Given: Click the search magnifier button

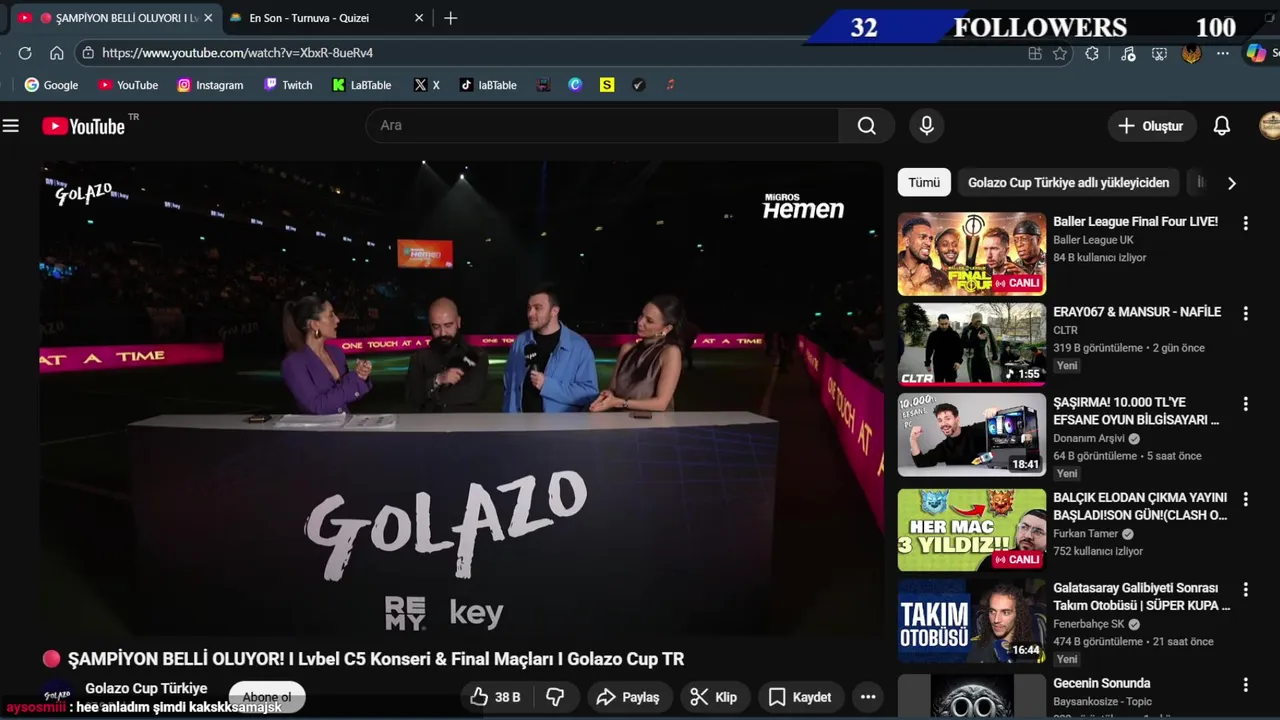Looking at the screenshot, I should click(867, 125).
